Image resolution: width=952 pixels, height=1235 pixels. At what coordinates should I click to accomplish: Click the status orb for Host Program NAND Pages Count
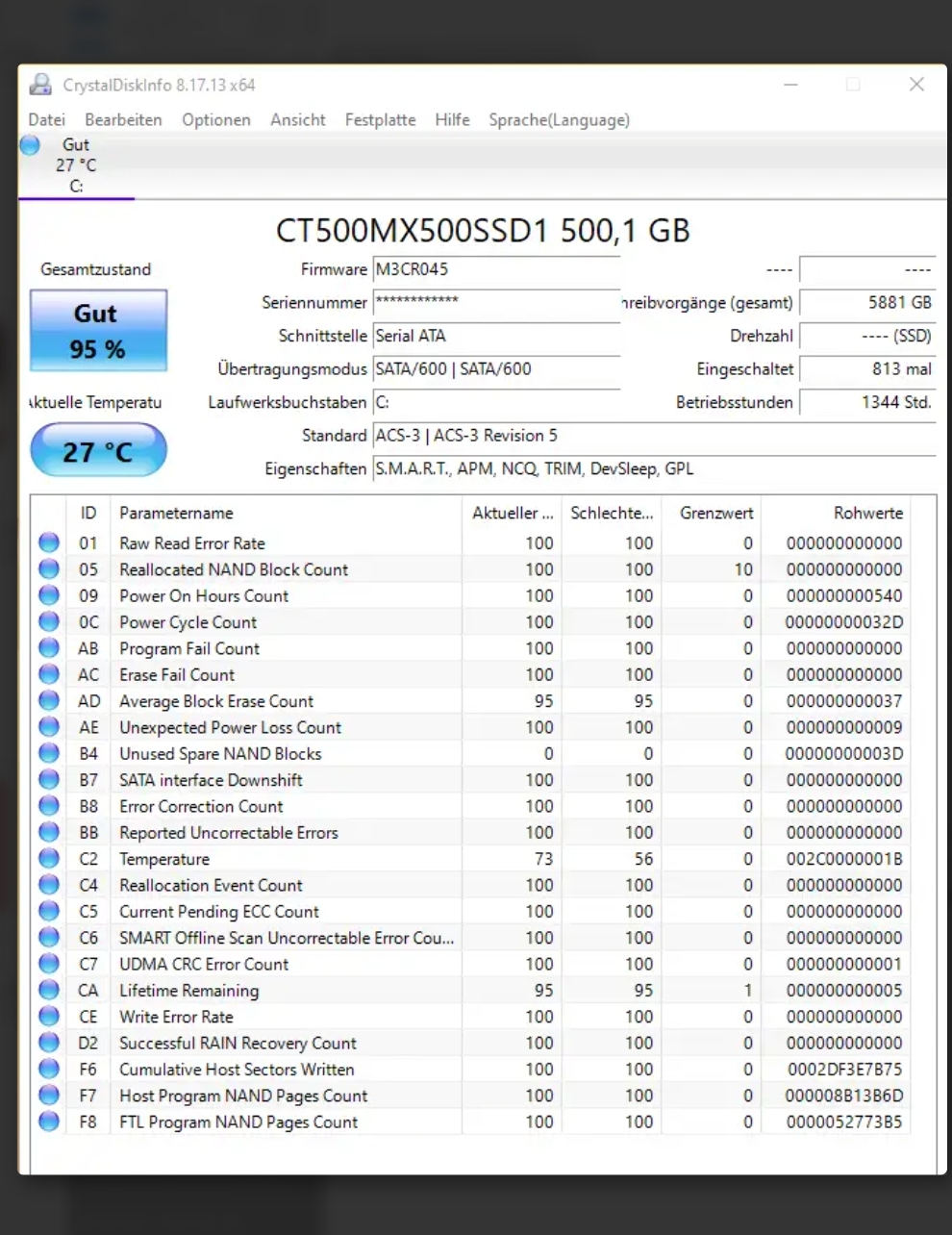(x=49, y=1096)
